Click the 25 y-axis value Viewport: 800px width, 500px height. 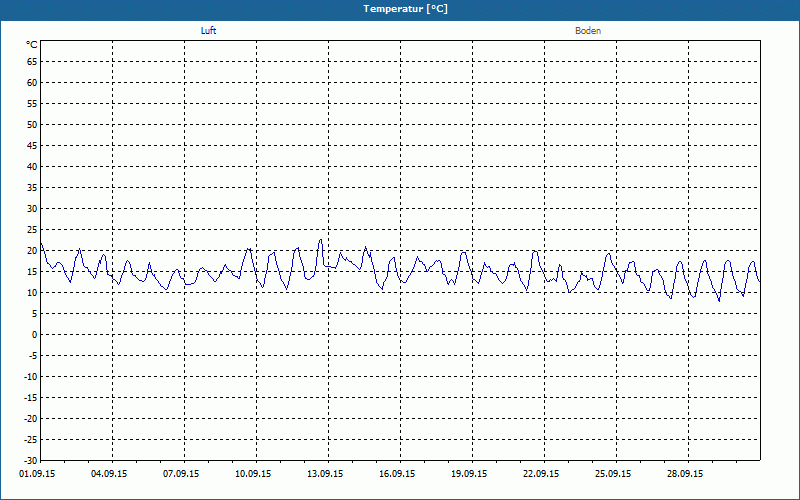32,230
